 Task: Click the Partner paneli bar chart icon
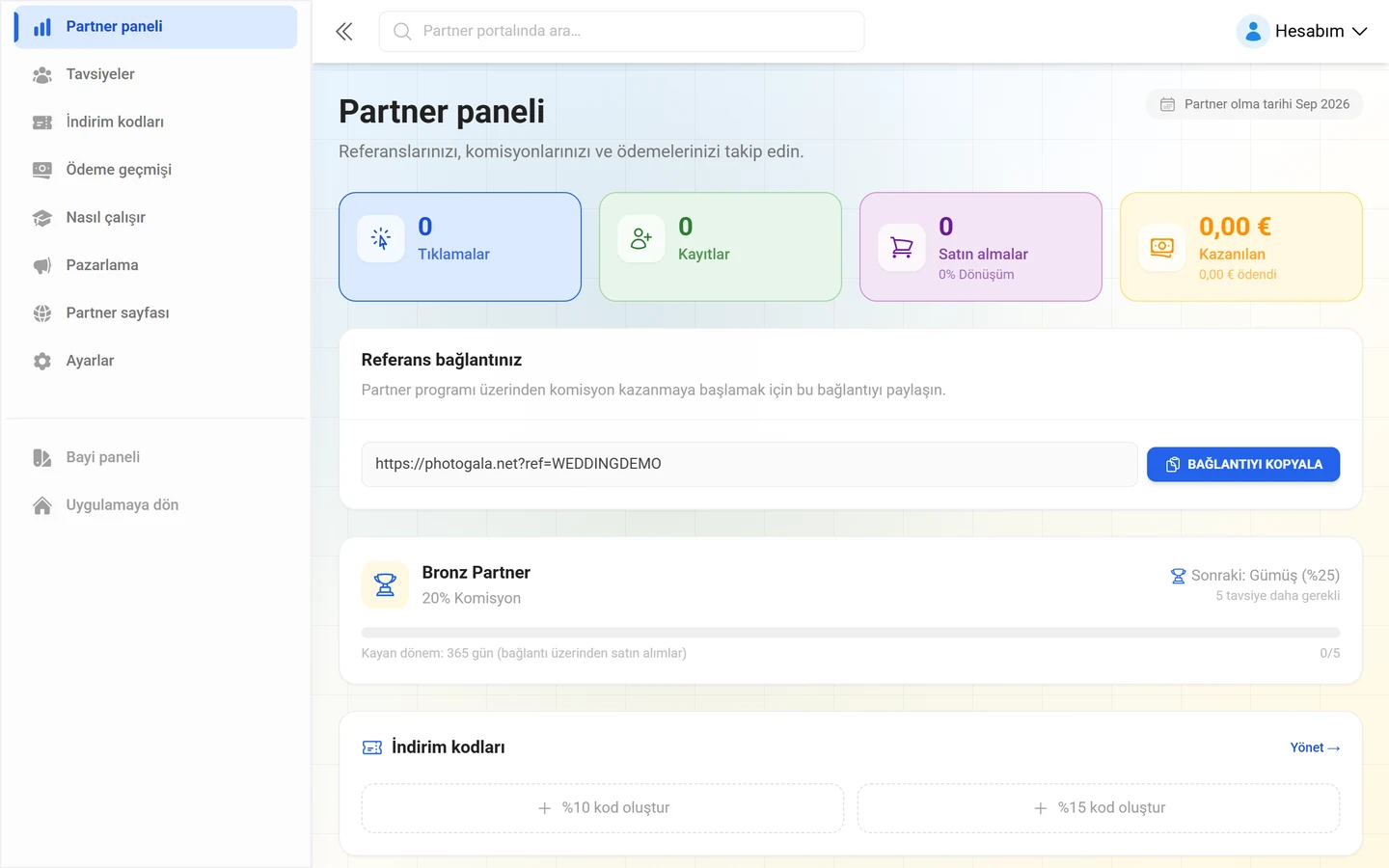pyautogui.click(x=42, y=27)
